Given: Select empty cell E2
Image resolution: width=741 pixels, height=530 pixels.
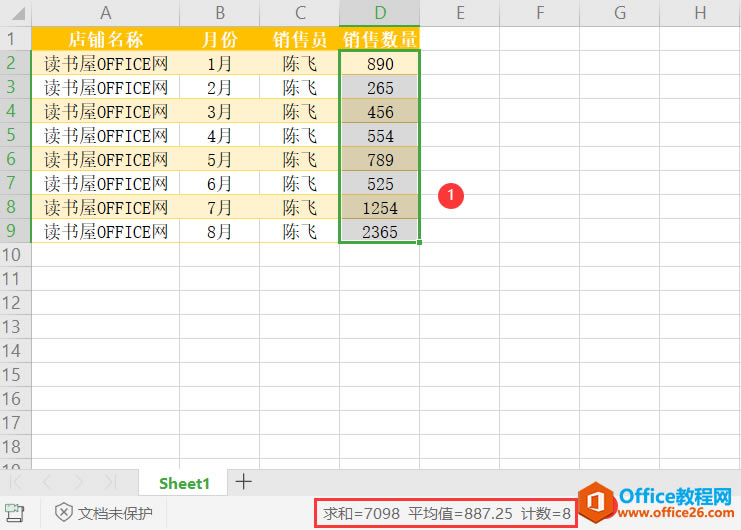Looking at the screenshot, I should (x=459, y=63).
